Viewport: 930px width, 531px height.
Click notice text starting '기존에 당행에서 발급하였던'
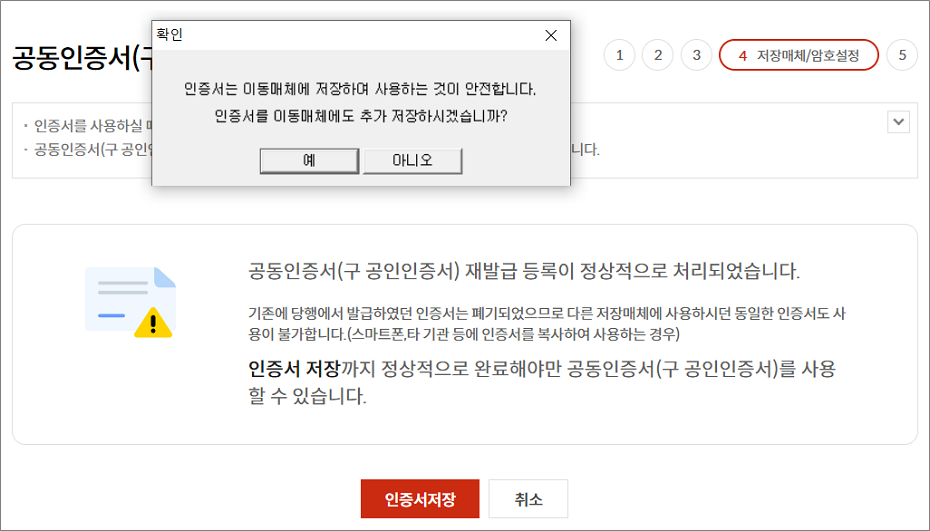[546, 323]
